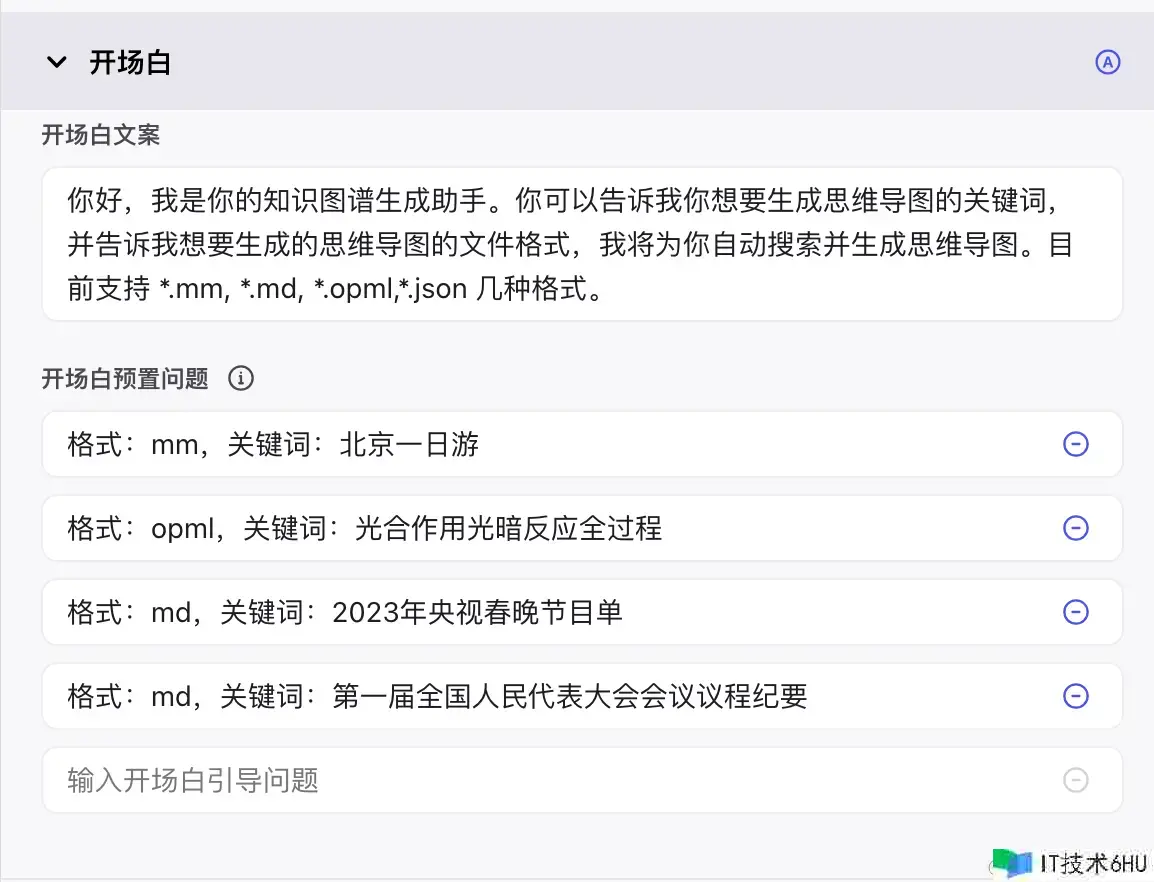
Task: Click the IT技术6HU watermark text
Action: point(1093,864)
